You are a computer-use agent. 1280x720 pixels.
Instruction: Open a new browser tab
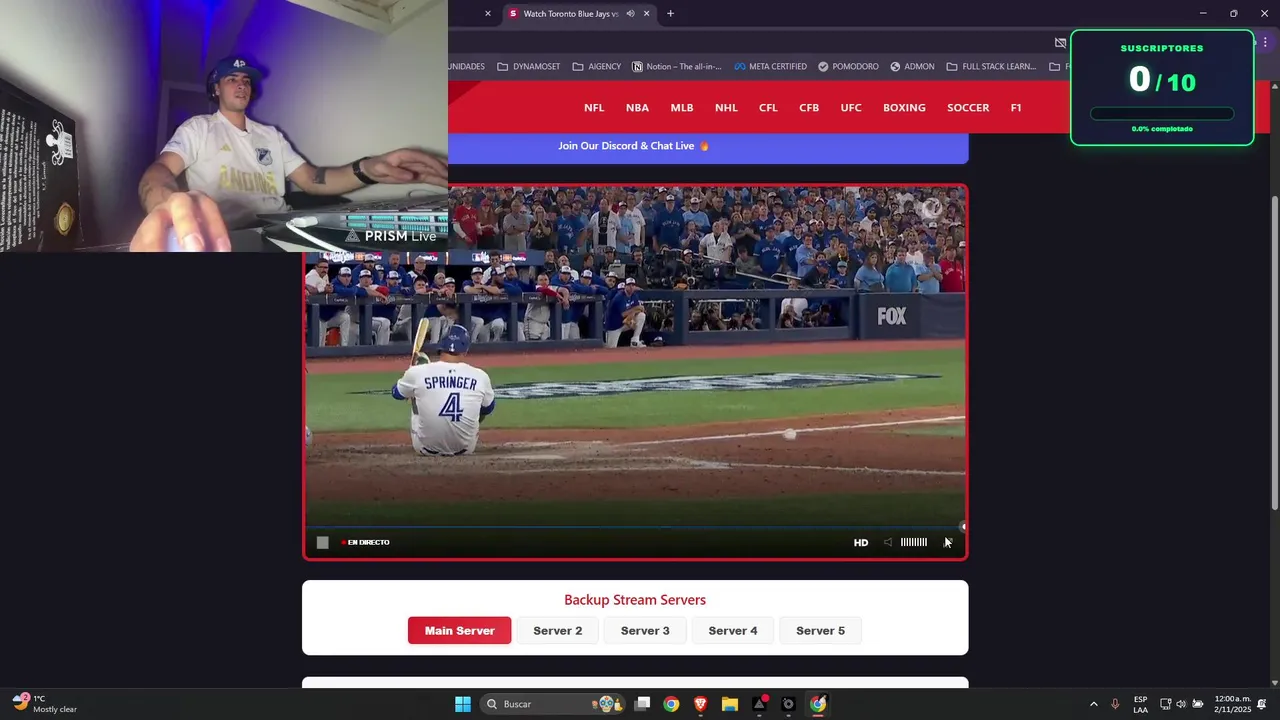pos(670,14)
